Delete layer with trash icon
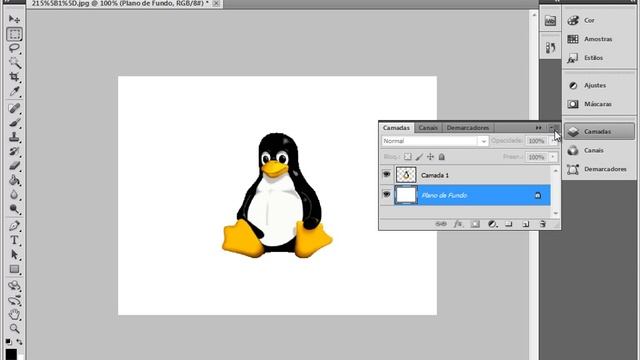 [542, 224]
